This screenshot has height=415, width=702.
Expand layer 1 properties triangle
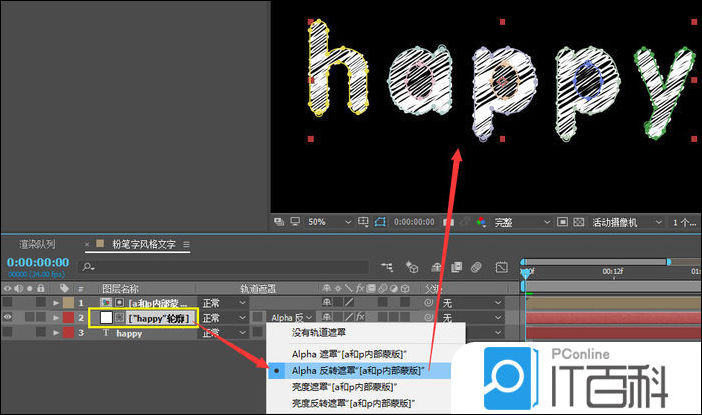(56, 303)
